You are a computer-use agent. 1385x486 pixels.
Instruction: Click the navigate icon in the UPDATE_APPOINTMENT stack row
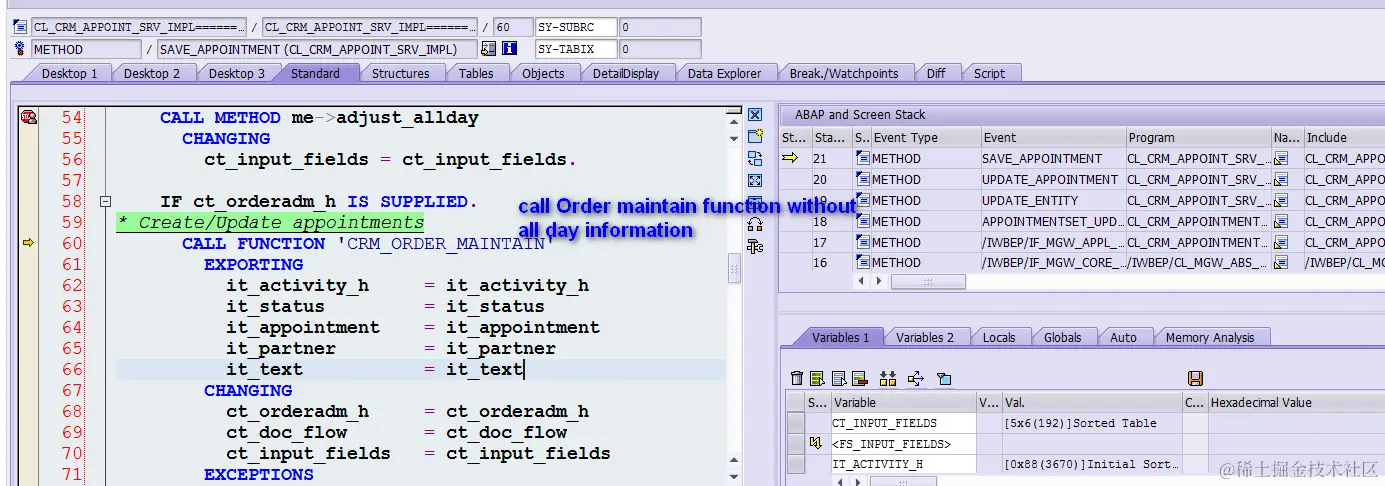click(x=1281, y=179)
